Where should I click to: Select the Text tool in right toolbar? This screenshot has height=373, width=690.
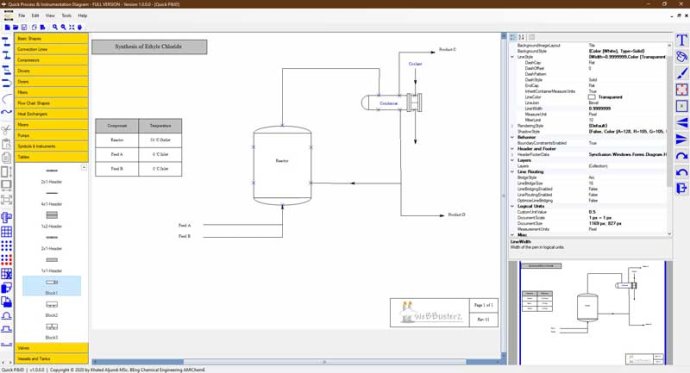681,40
